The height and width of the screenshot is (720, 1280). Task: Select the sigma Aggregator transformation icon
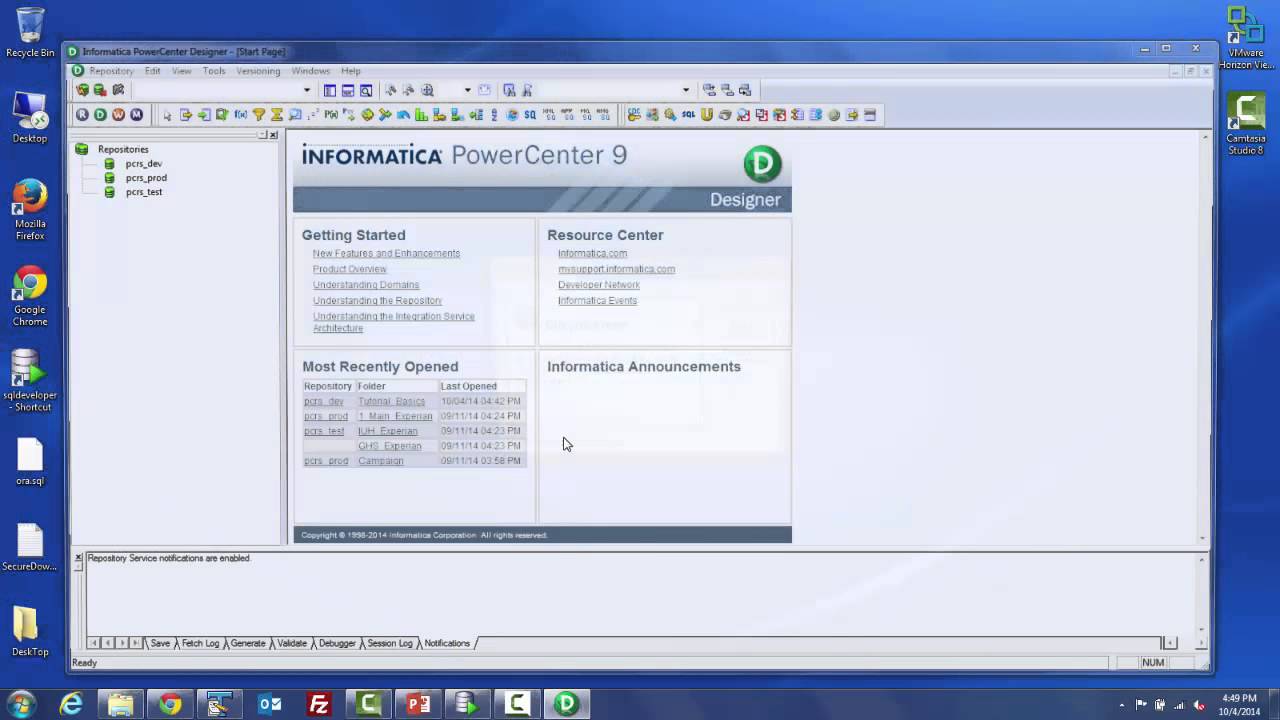[x=276, y=115]
